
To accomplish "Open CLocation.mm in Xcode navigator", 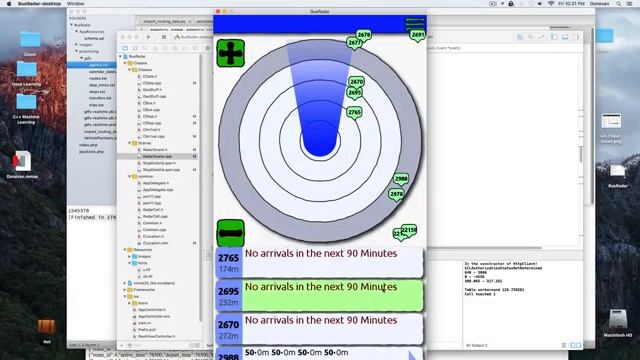I will click(x=155, y=243).
